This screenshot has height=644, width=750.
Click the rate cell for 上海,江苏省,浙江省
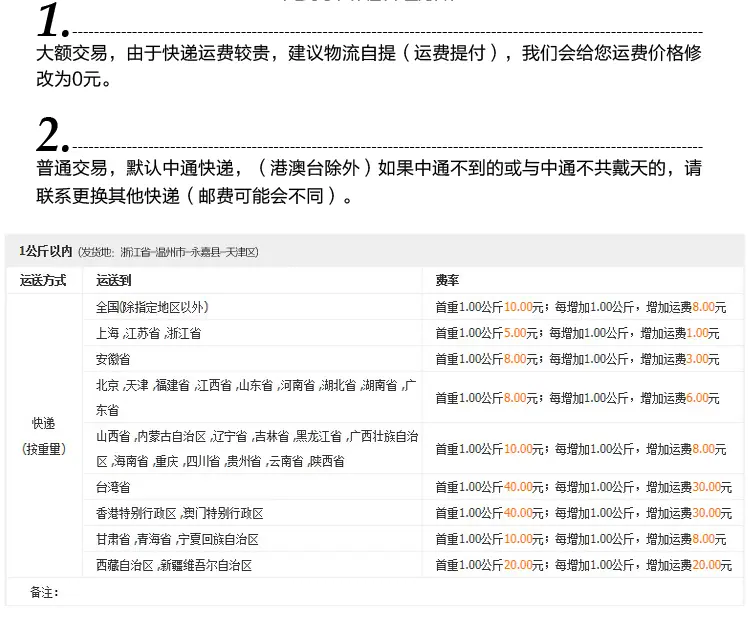pyautogui.click(x=583, y=333)
